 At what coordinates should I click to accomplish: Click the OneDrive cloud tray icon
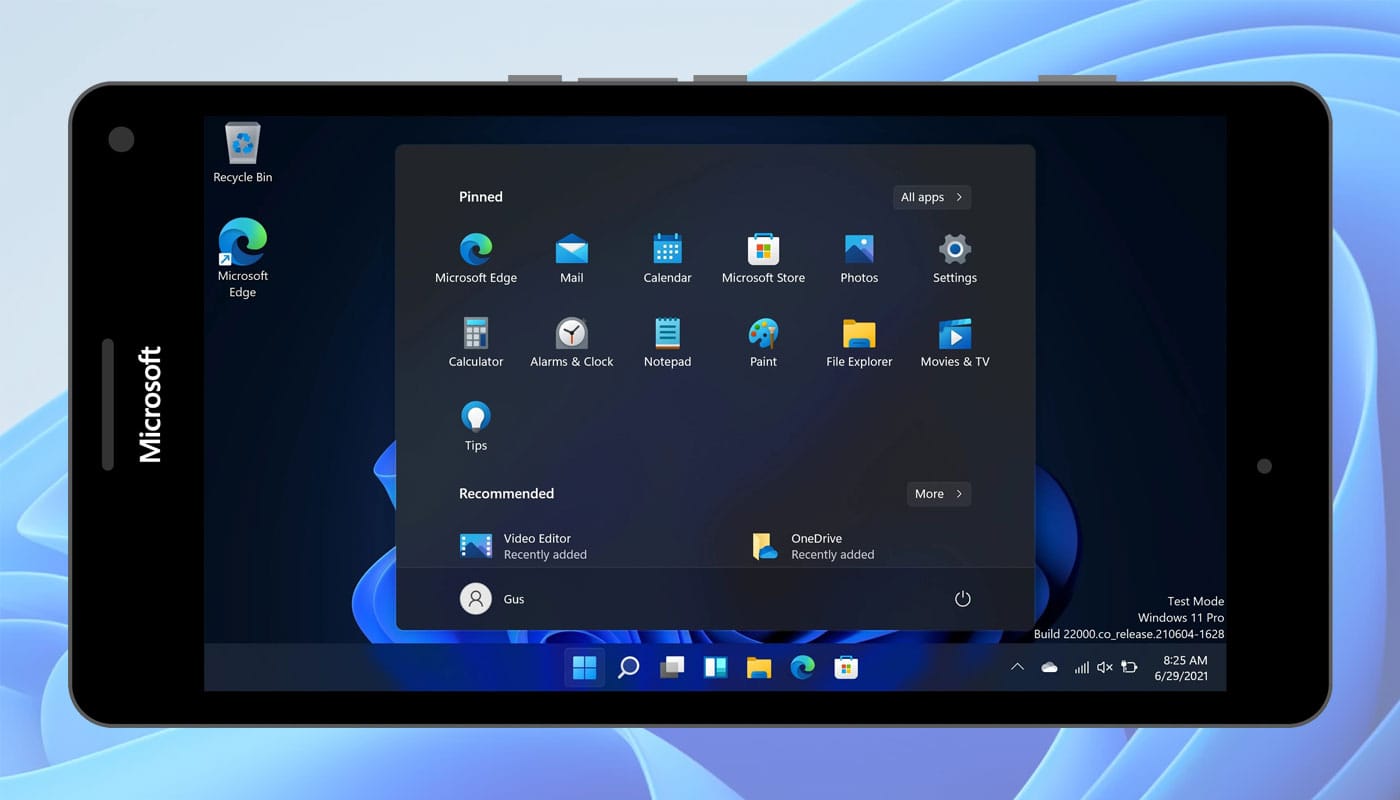(x=1049, y=667)
